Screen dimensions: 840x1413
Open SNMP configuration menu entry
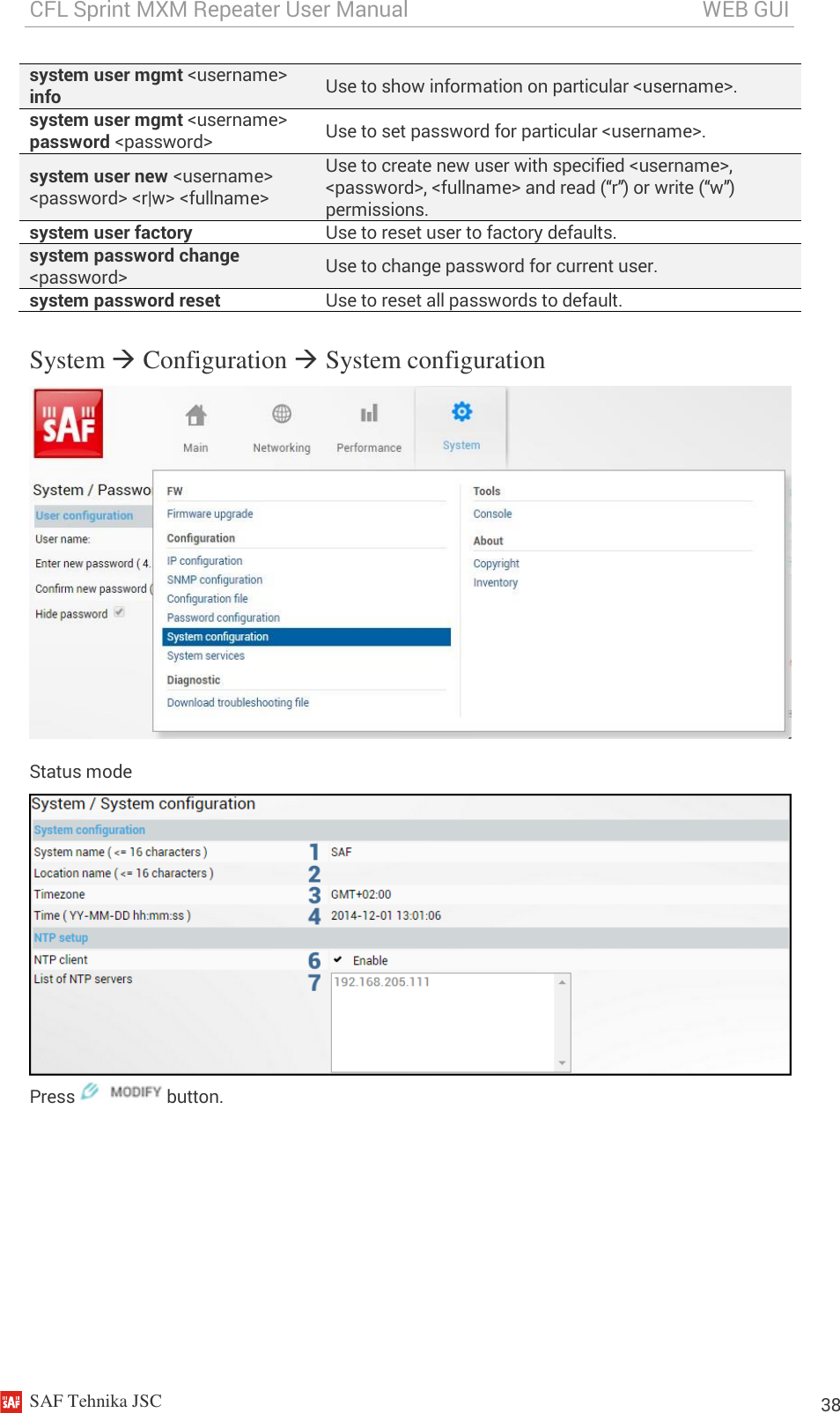(215, 580)
